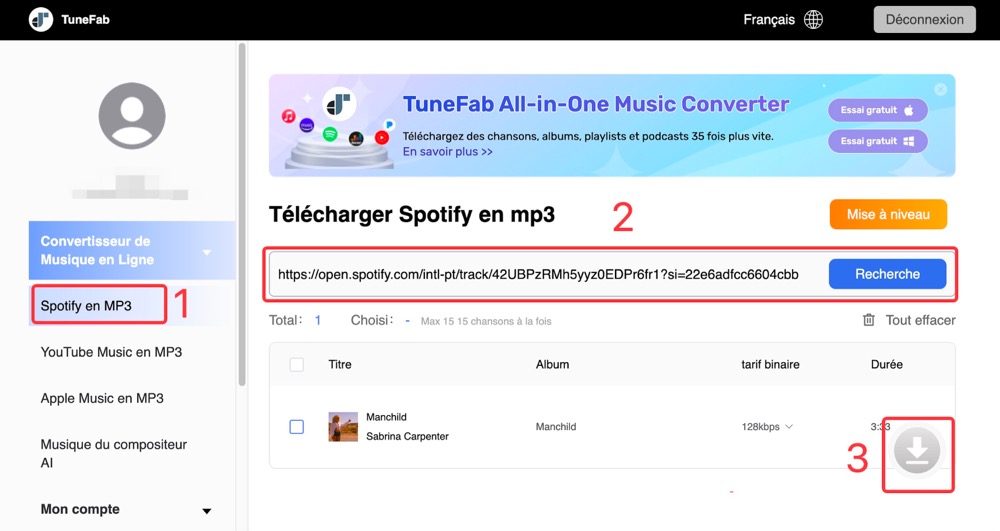
Task: Click the orange Mise à niveau button
Action: (888, 214)
